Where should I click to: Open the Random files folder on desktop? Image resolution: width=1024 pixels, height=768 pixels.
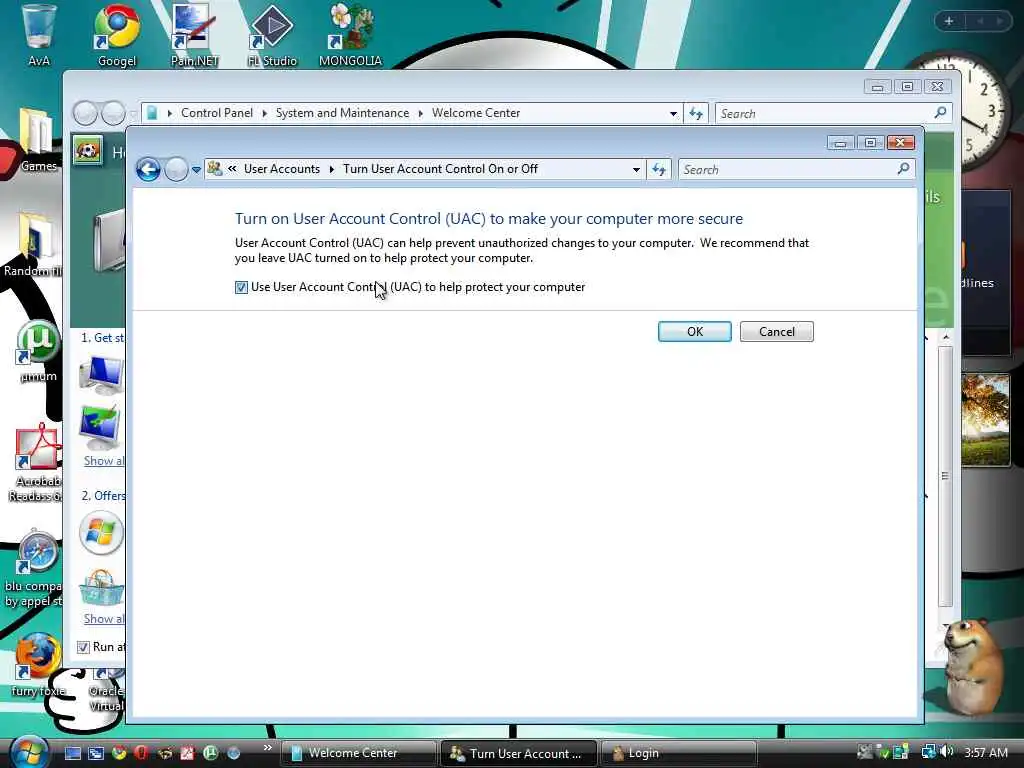pos(34,245)
